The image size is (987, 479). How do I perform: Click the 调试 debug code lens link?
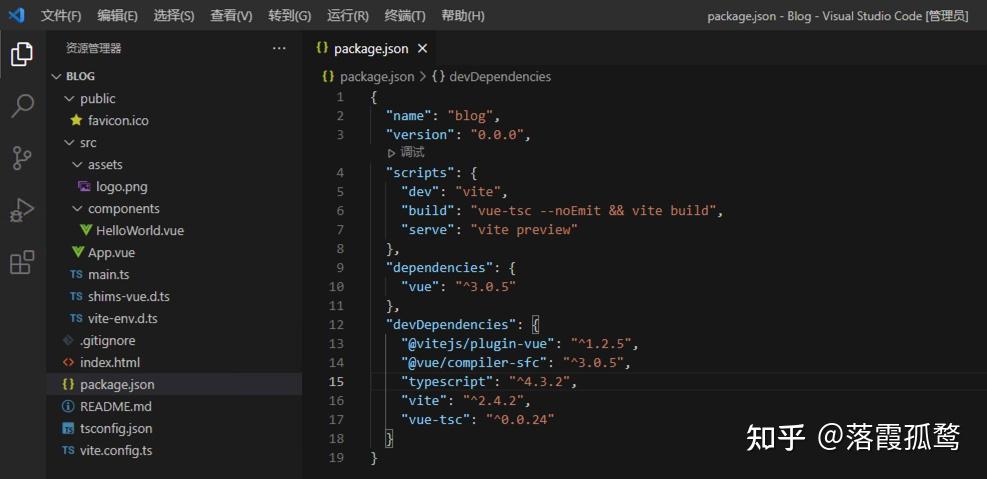click(x=412, y=153)
